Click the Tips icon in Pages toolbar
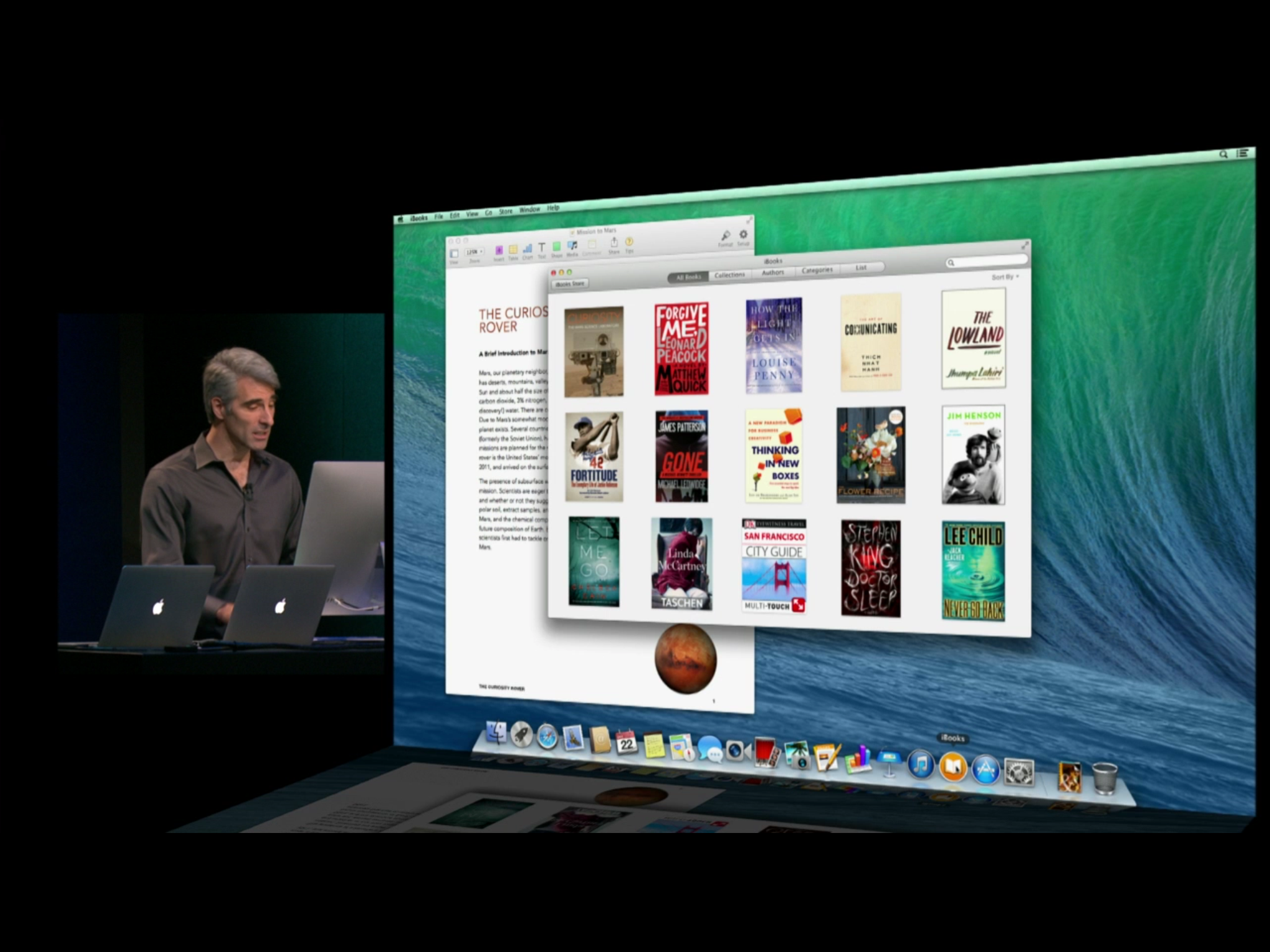Image resolution: width=1270 pixels, height=952 pixels. (629, 241)
